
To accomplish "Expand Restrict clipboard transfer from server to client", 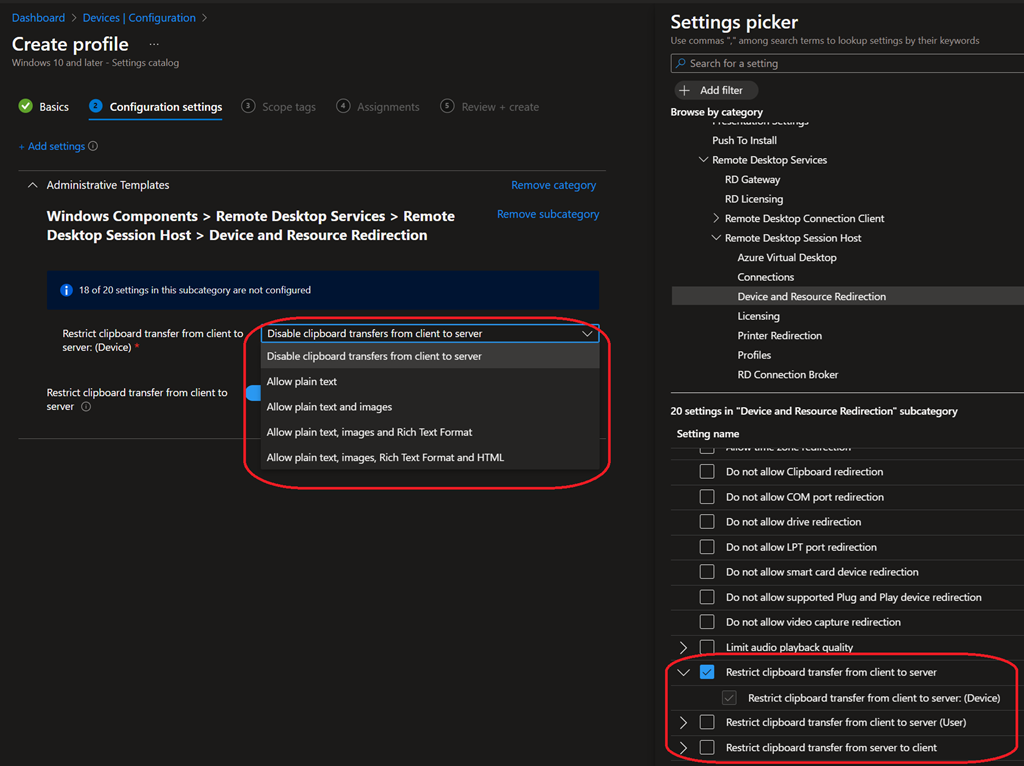I will [x=684, y=748].
